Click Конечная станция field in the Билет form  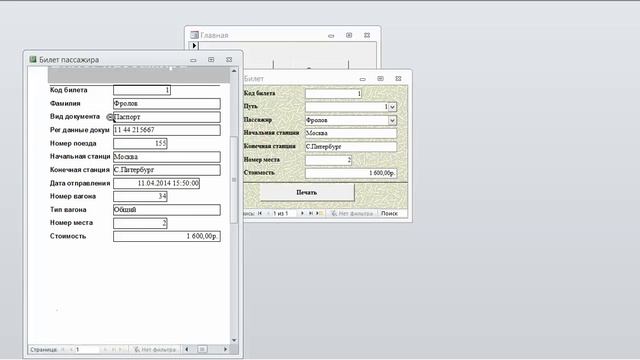coord(351,147)
